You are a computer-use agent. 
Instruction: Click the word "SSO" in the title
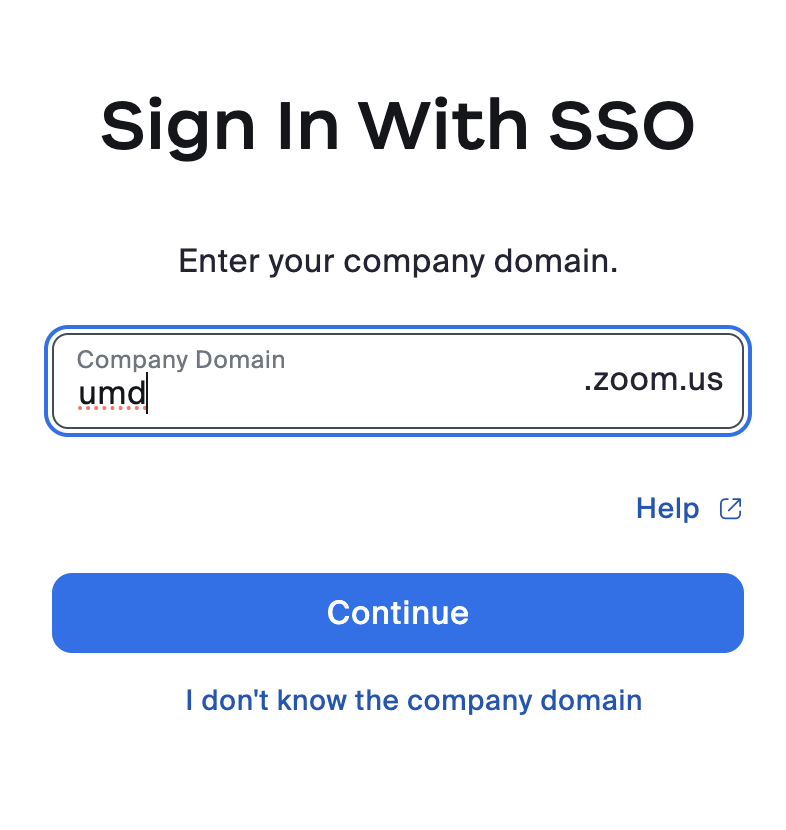pos(621,125)
